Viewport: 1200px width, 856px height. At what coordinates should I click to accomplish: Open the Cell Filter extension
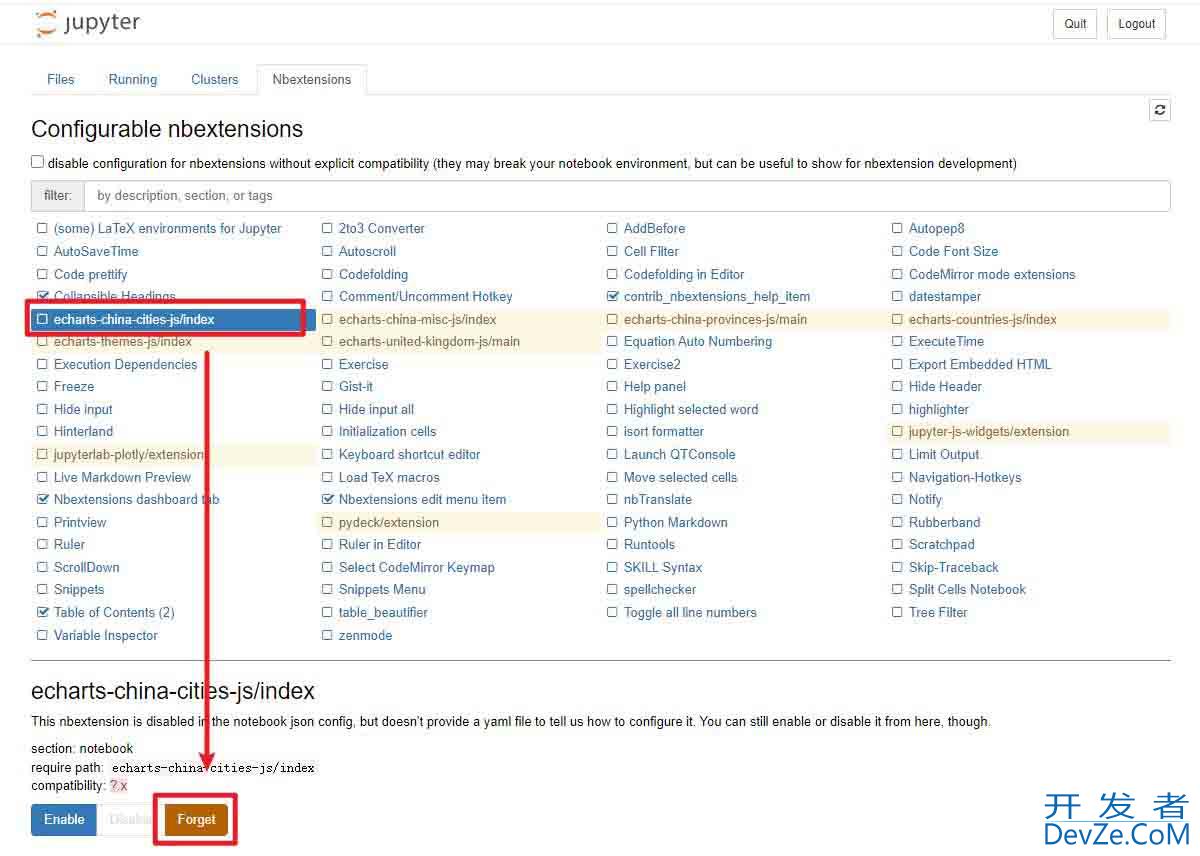(651, 251)
